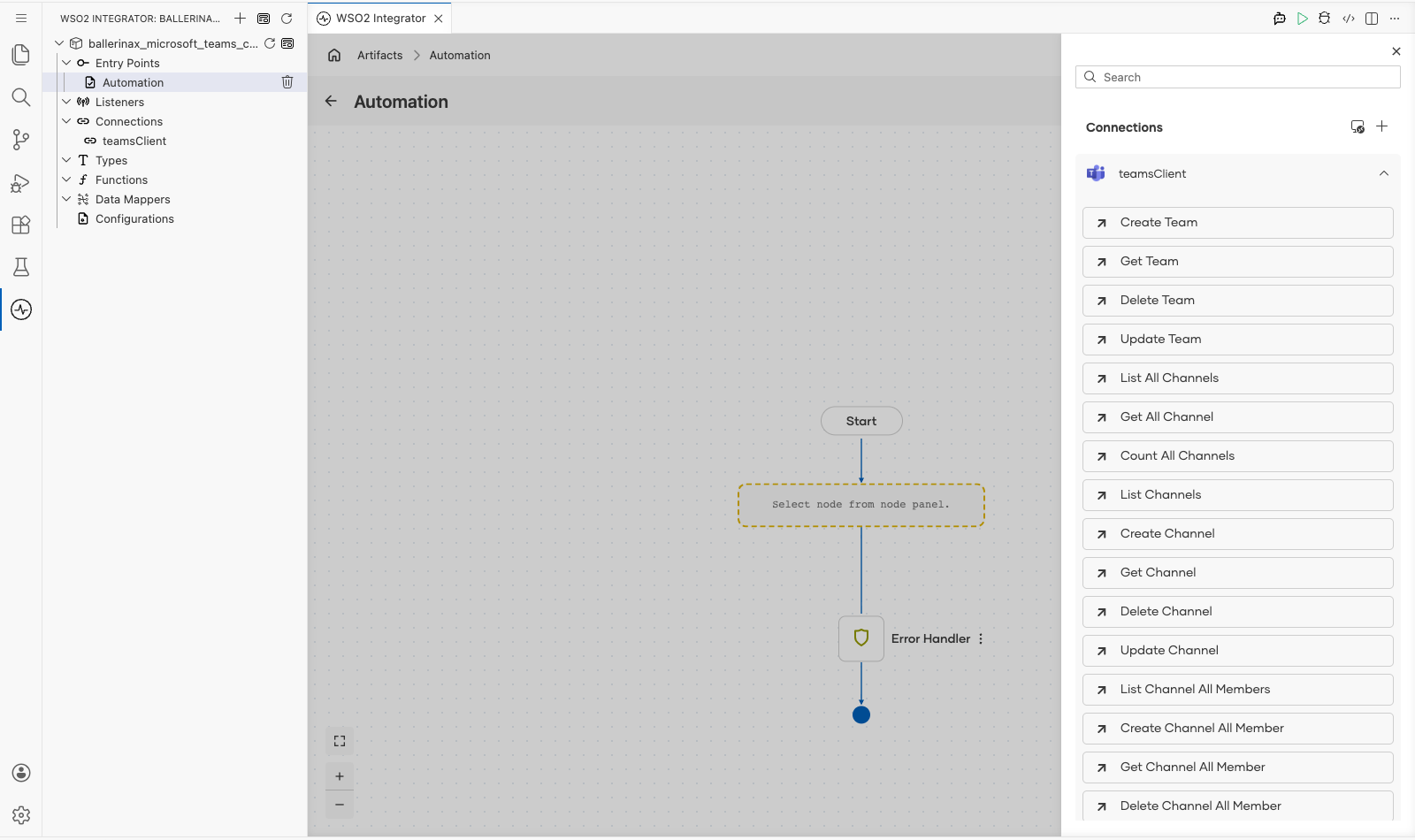Collapse the ballerinax_microsoft_teams project tree
The width and height of the screenshot is (1415, 840).
click(59, 43)
